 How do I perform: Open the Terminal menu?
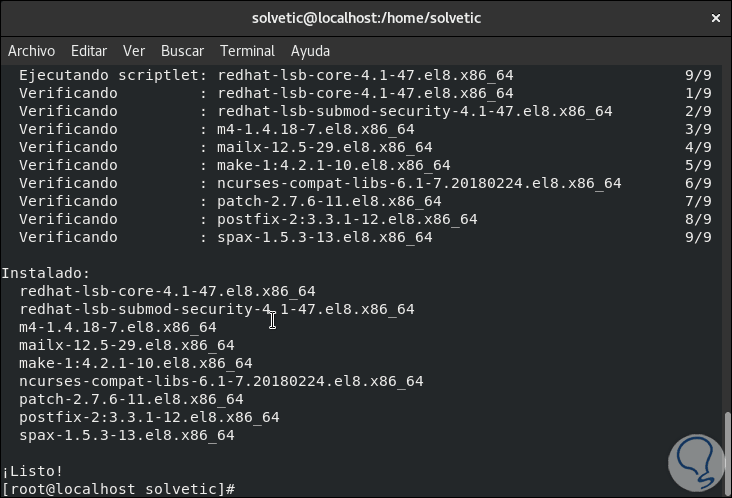(x=247, y=51)
